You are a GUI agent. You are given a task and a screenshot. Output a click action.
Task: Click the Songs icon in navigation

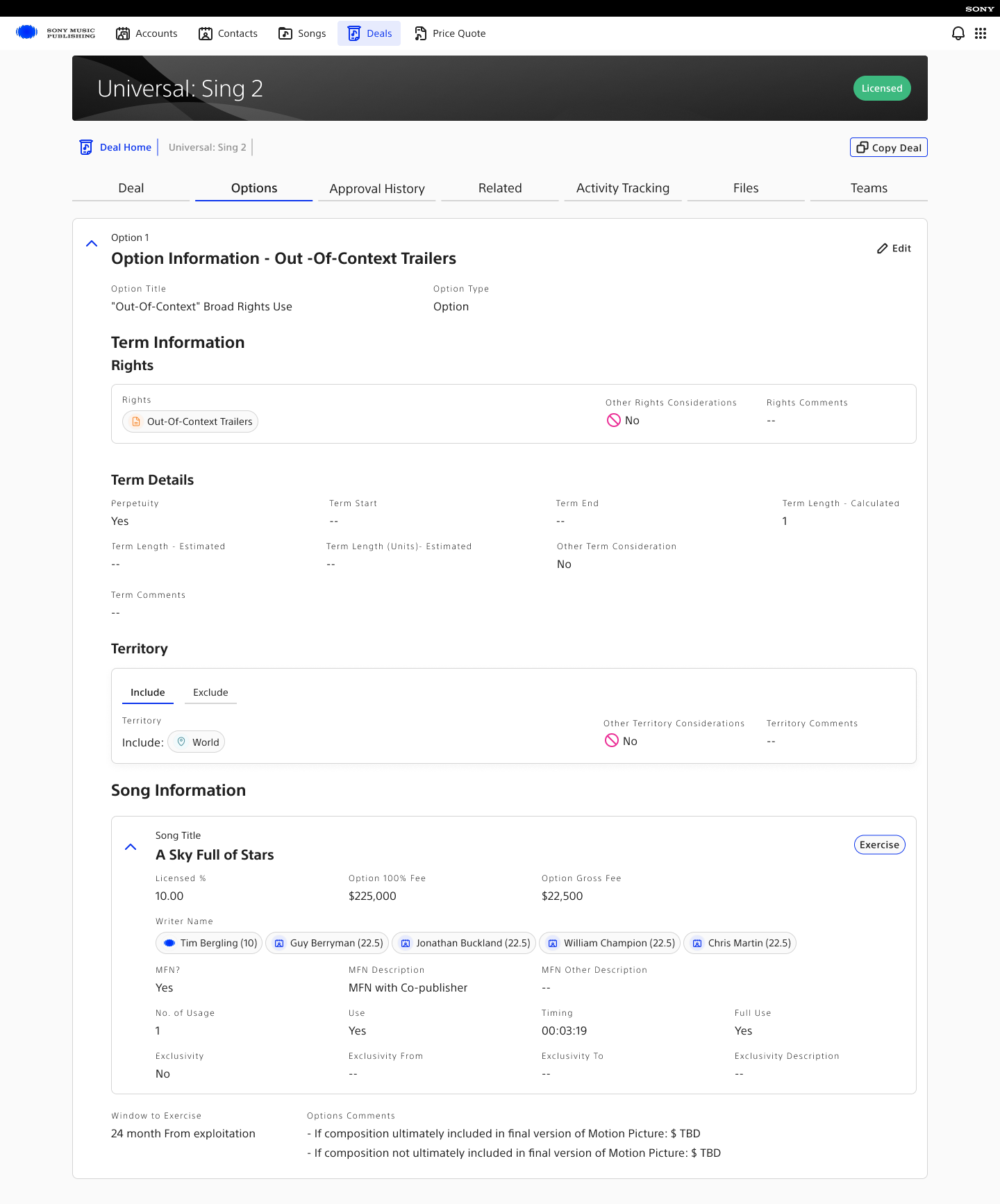click(285, 33)
